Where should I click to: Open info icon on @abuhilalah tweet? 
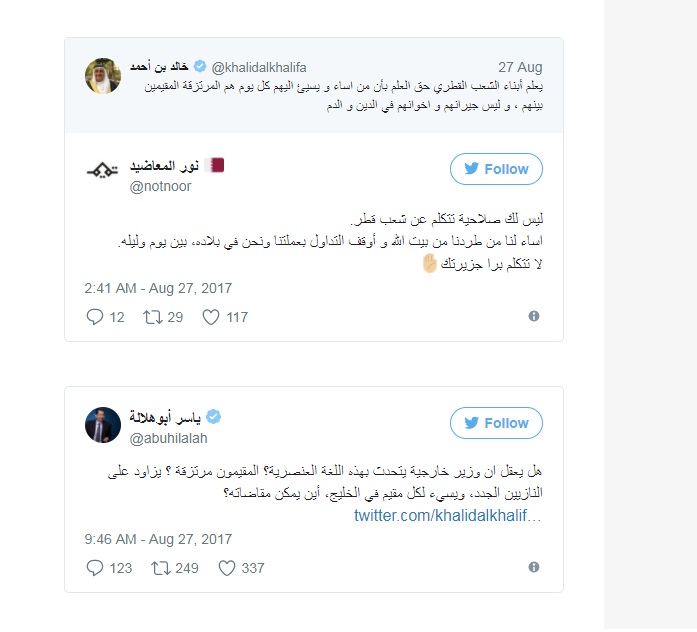pyautogui.click(x=534, y=567)
